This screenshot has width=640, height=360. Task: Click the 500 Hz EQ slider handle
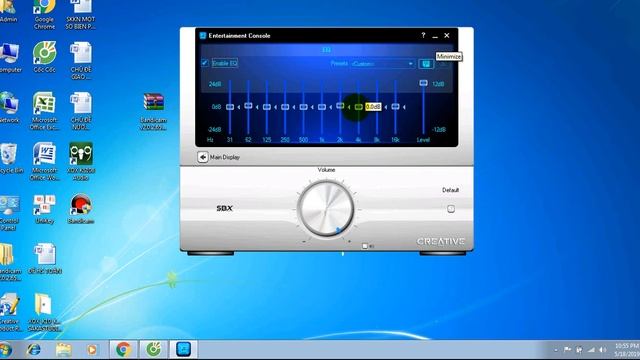303,107
